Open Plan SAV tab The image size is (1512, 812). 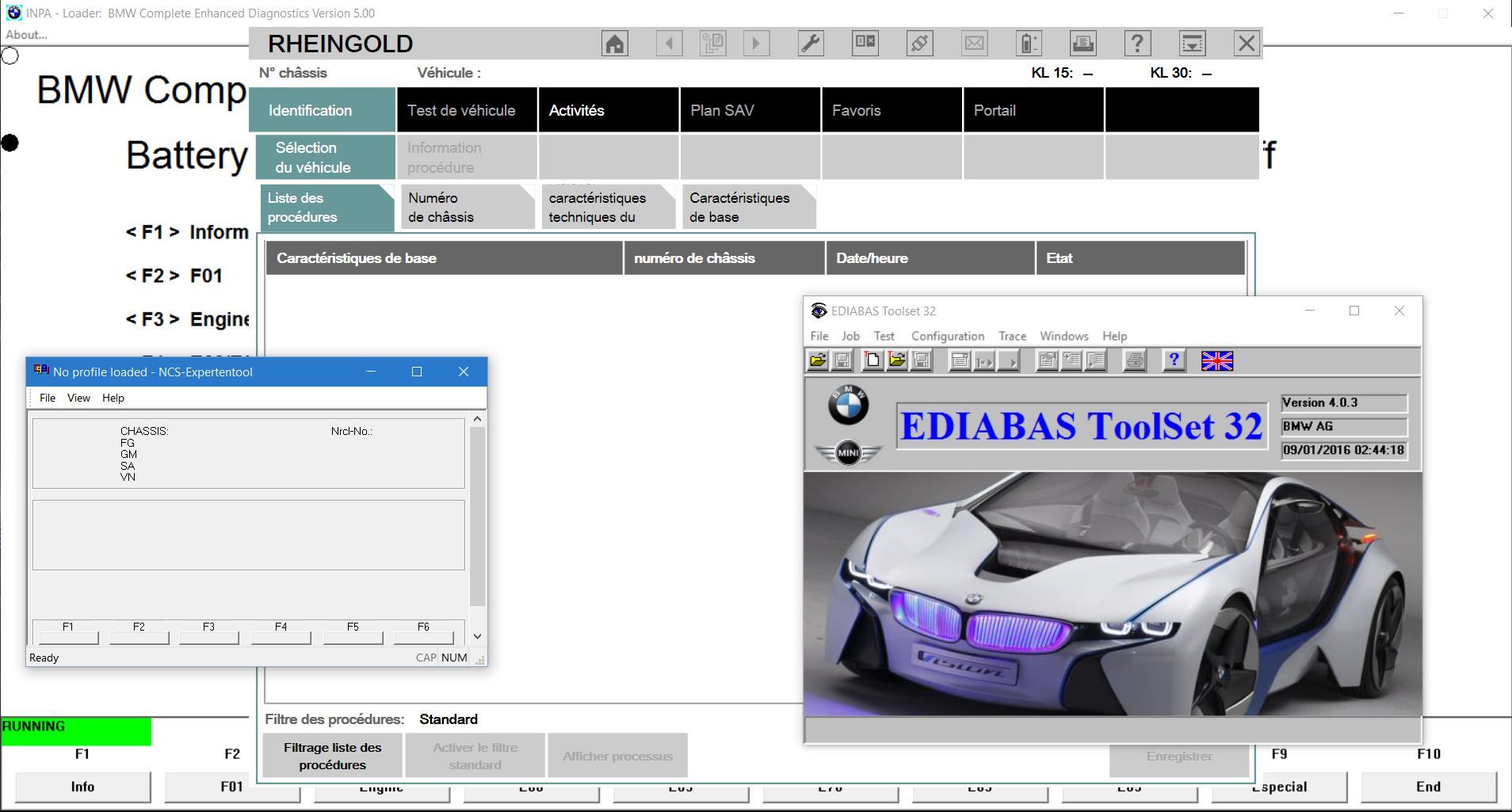[750, 110]
